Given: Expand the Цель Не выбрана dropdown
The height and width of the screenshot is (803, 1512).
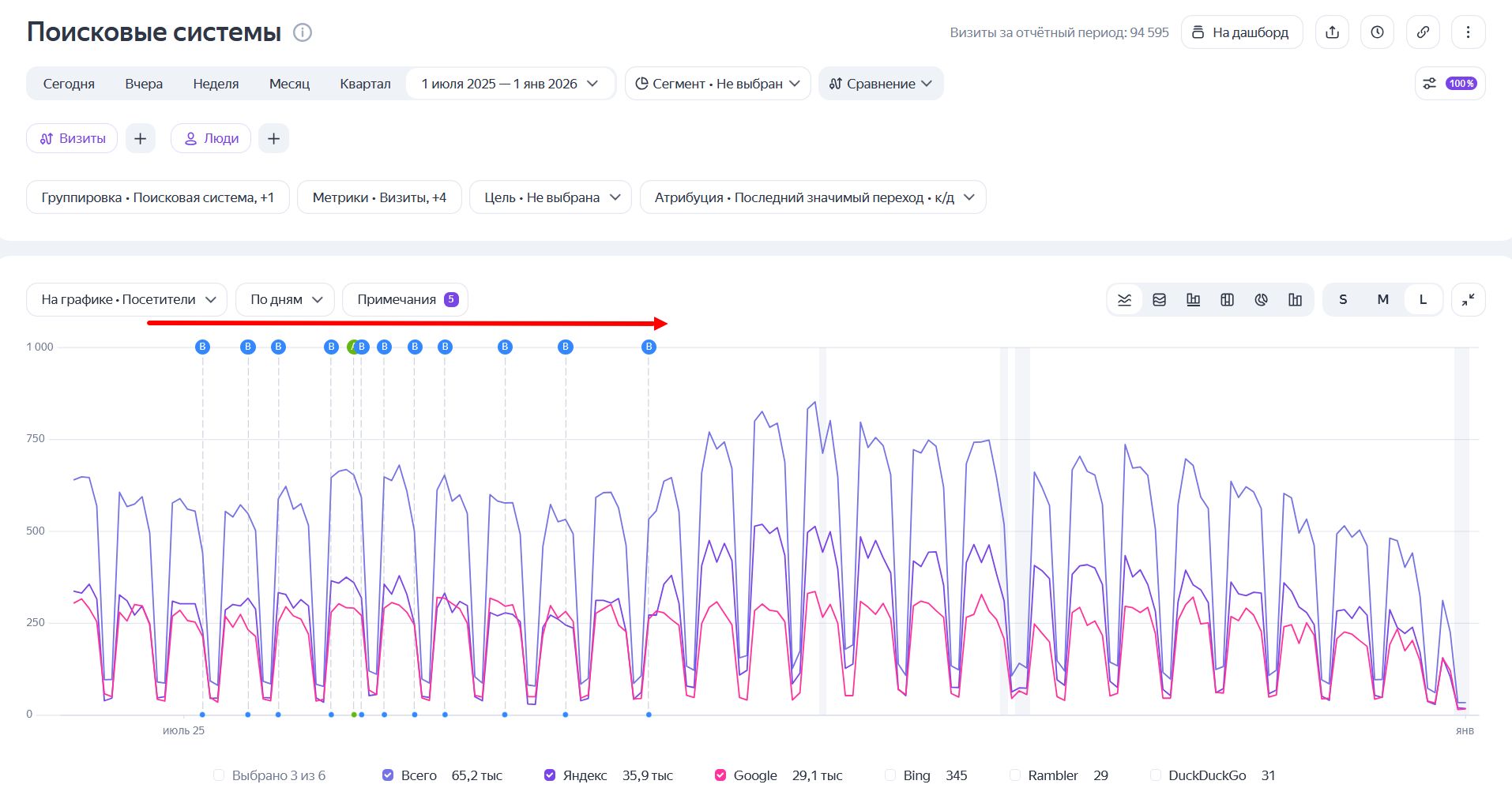Looking at the screenshot, I should (x=551, y=197).
